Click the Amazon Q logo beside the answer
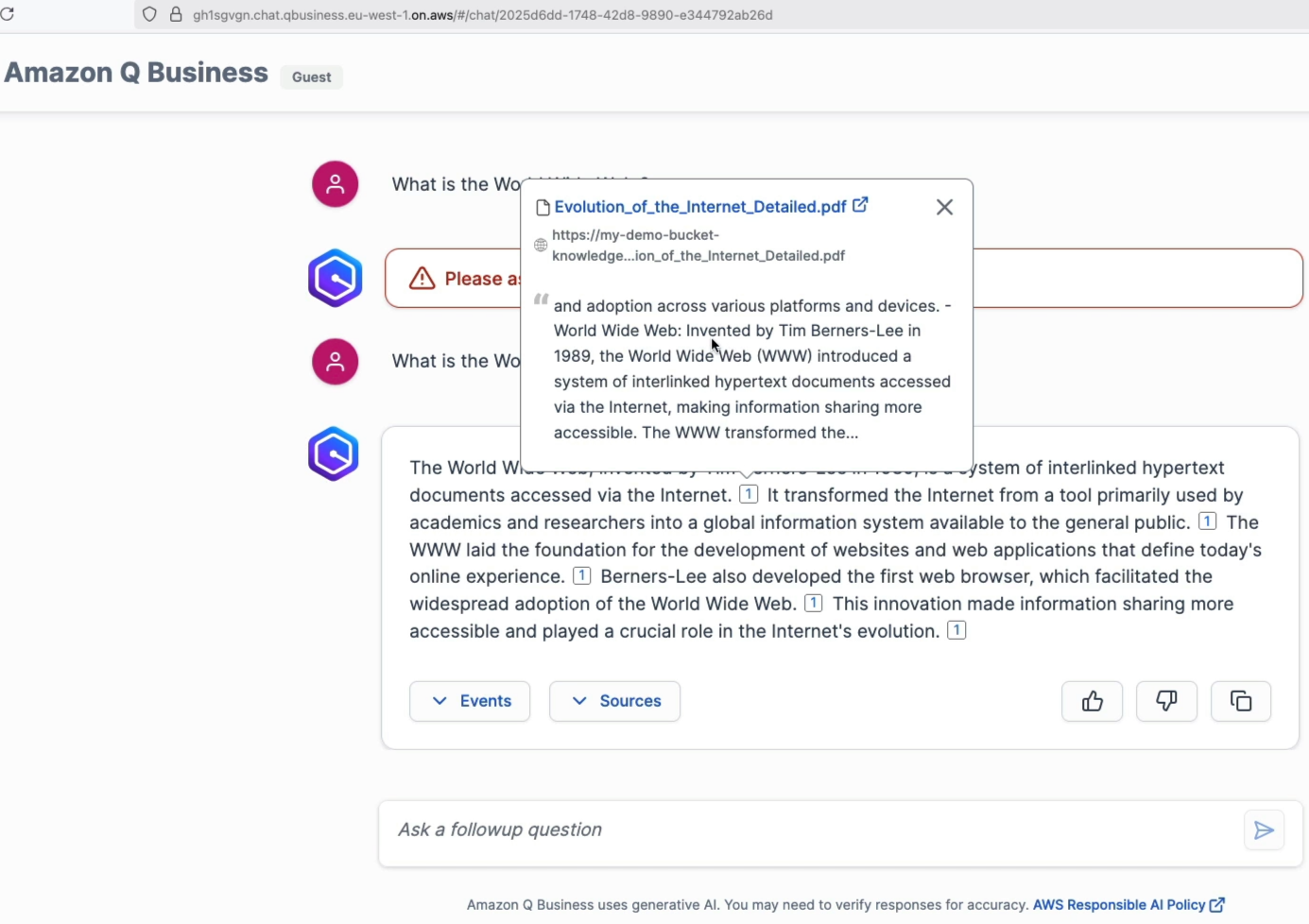 334,453
